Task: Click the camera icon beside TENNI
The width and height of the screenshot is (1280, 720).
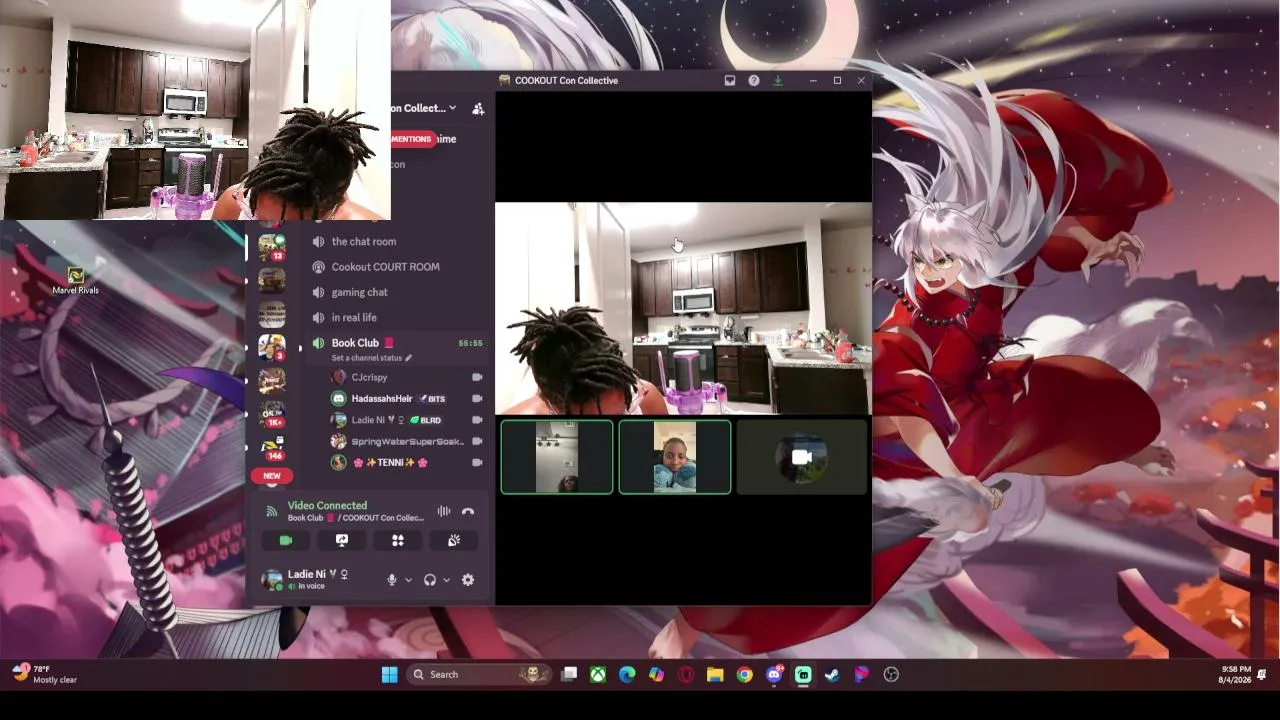Action: pos(477,462)
